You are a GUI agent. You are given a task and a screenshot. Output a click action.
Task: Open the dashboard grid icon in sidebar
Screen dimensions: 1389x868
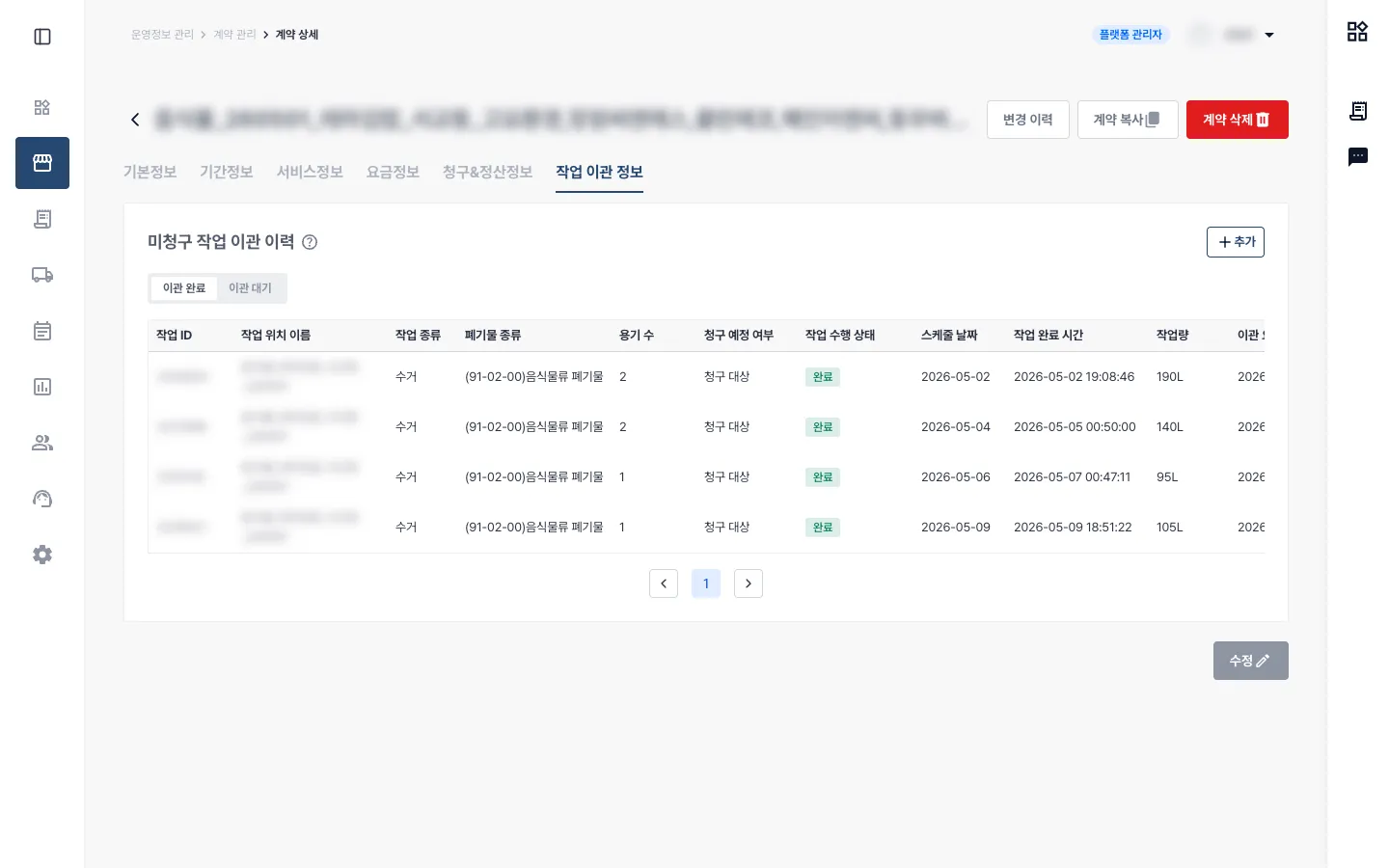(42, 107)
